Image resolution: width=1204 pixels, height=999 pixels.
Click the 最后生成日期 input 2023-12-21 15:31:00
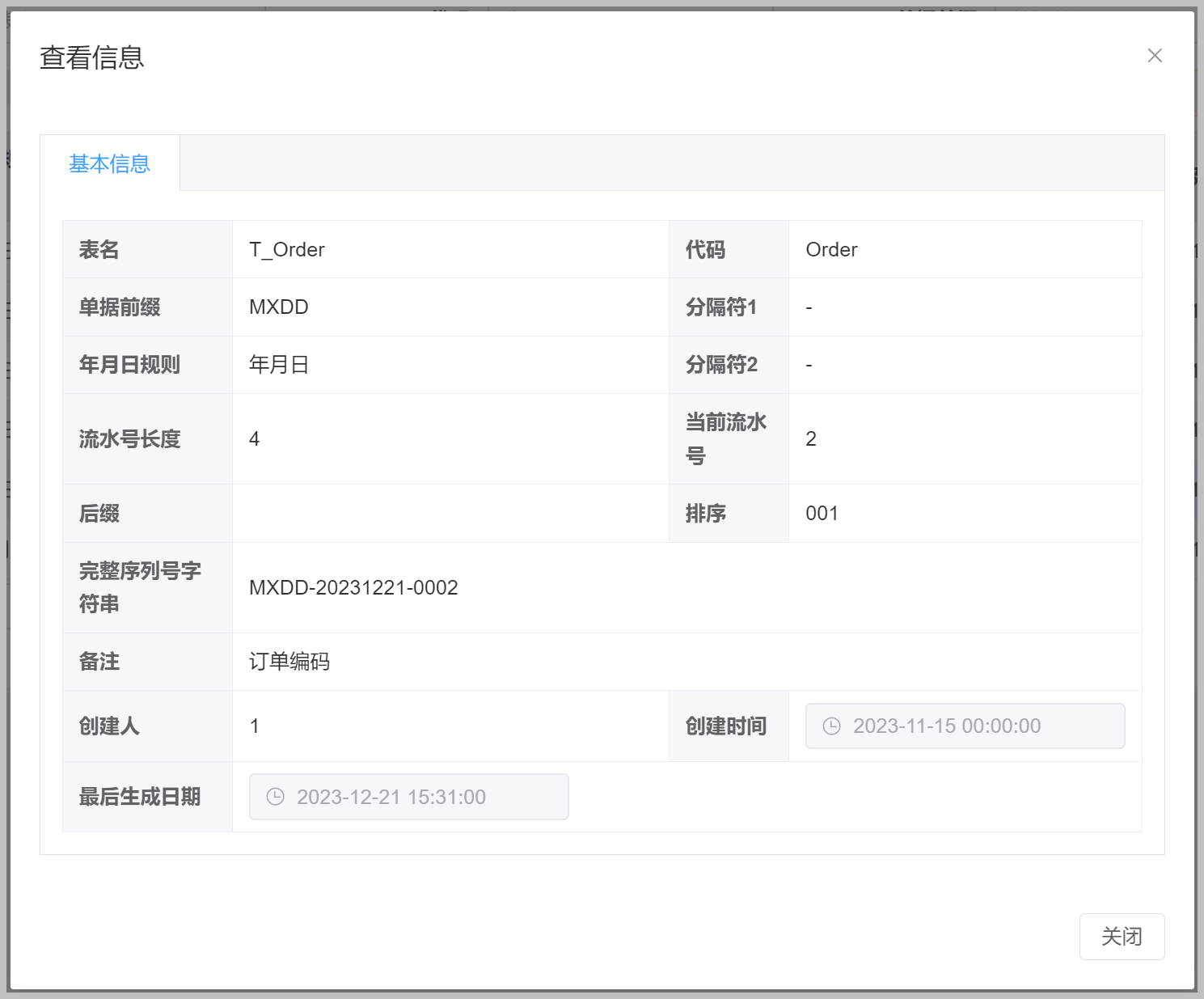(408, 797)
